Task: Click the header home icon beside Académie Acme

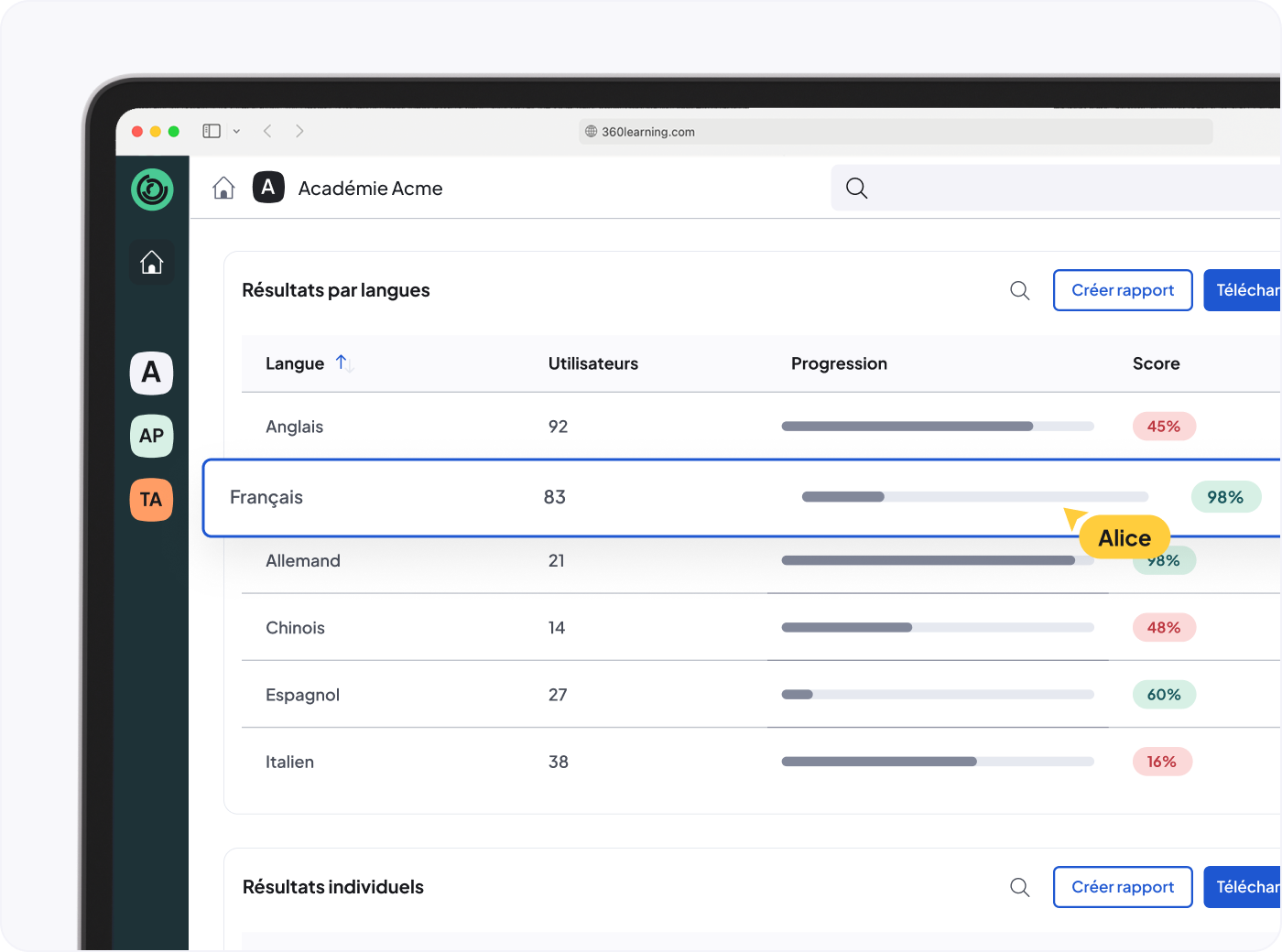Action: (x=223, y=188)
